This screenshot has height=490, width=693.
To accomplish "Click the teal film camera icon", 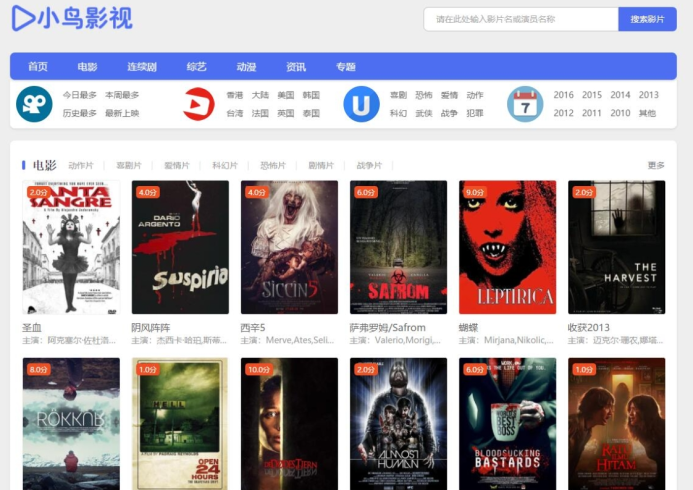I will 34,104.
